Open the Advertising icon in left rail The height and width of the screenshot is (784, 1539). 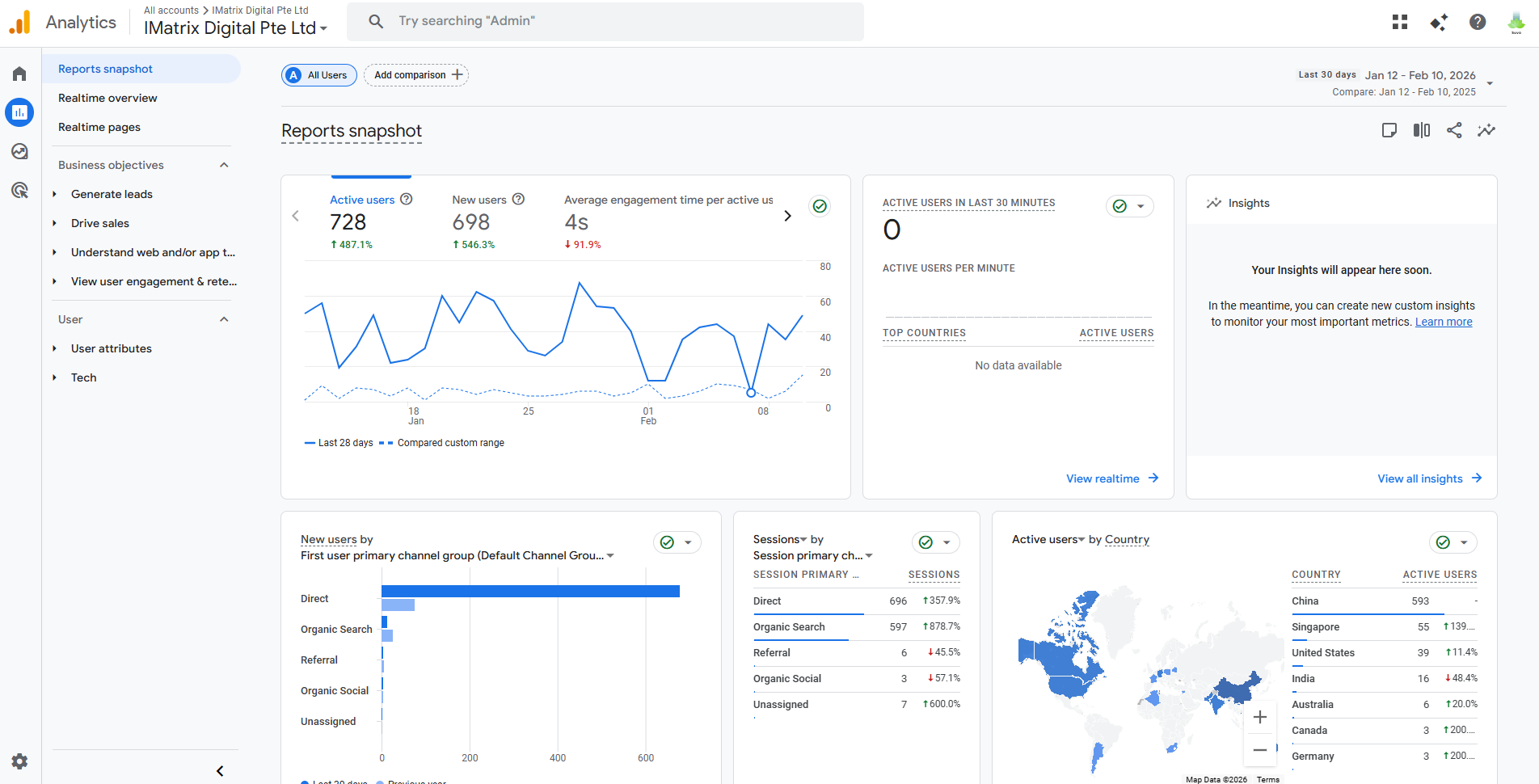[x=19, y=190]
